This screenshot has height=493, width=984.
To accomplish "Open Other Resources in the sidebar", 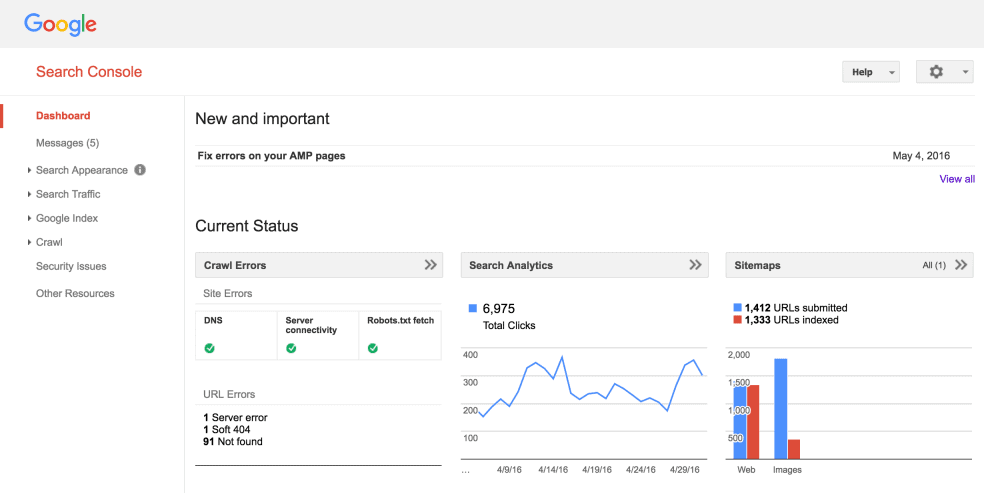I will point(75,293).
